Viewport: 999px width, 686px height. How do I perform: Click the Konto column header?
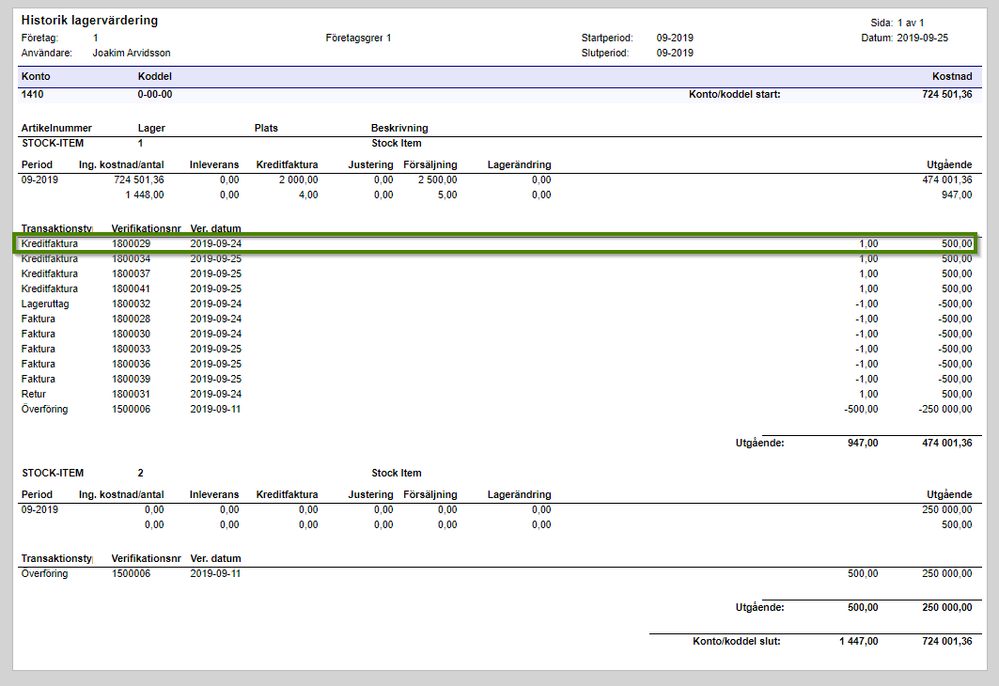(x=36, y=76)
